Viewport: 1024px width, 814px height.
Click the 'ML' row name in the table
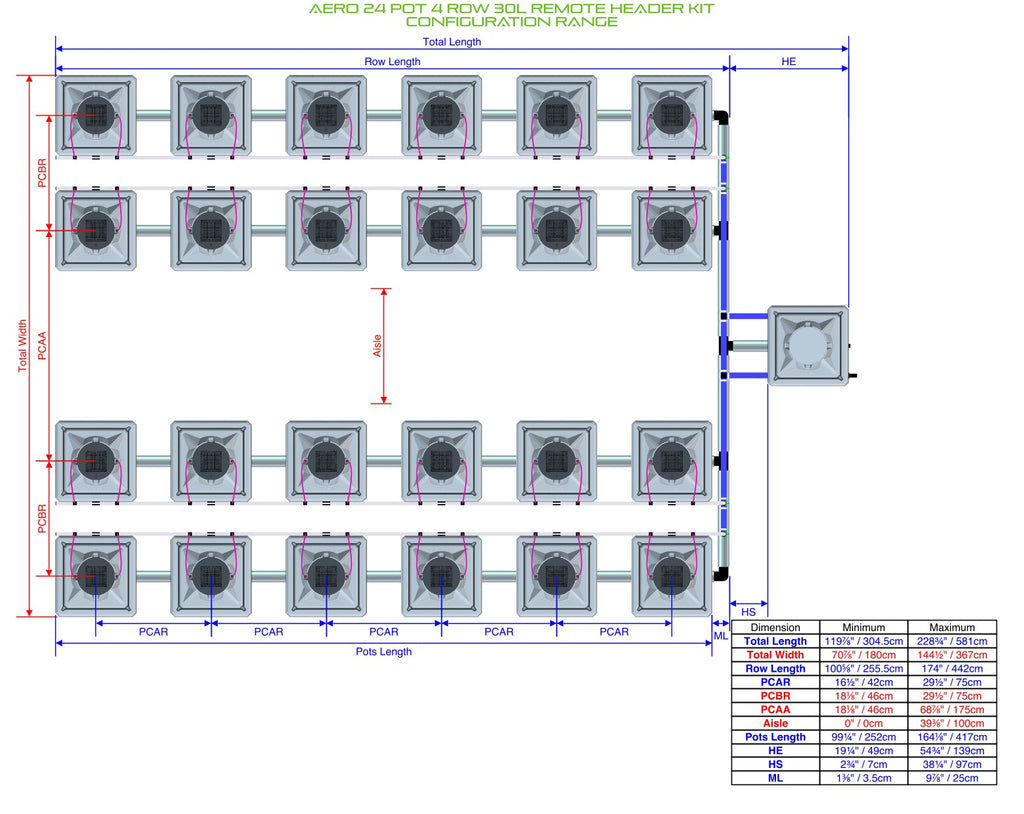[x=775, y=778]
